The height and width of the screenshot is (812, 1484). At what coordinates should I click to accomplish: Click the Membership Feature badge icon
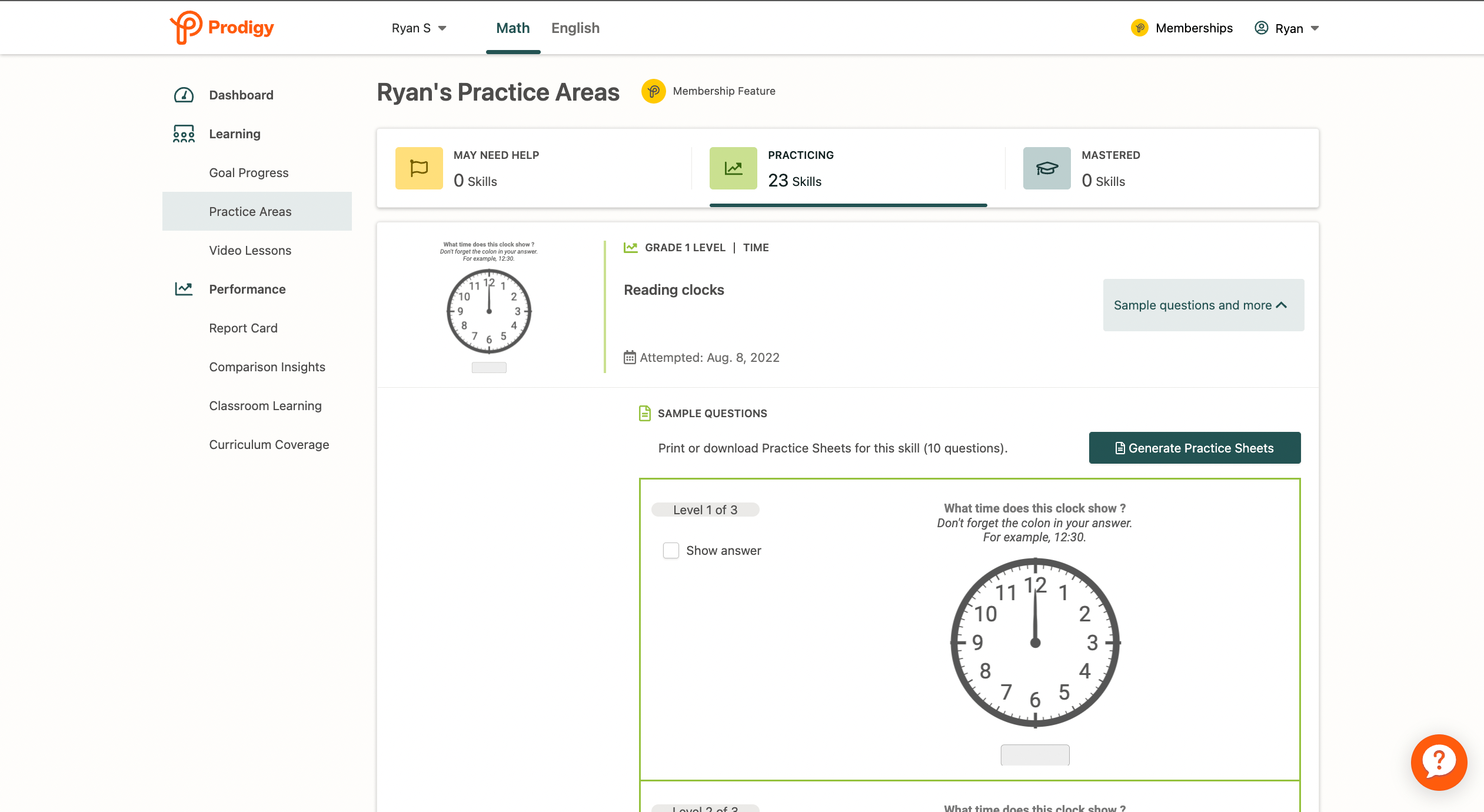click(x=653, y=91)
